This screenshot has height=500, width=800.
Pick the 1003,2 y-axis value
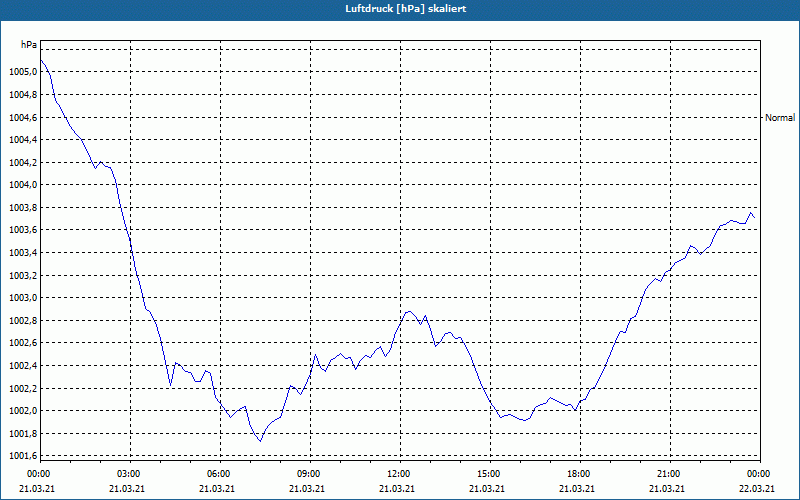point(23,276)
